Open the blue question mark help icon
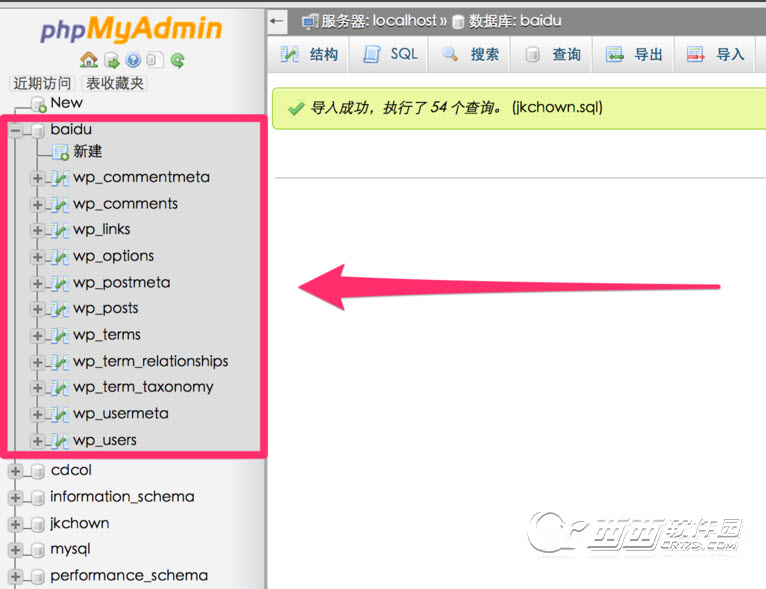Viewport: 766px width, 589px height. pos(133,60)
